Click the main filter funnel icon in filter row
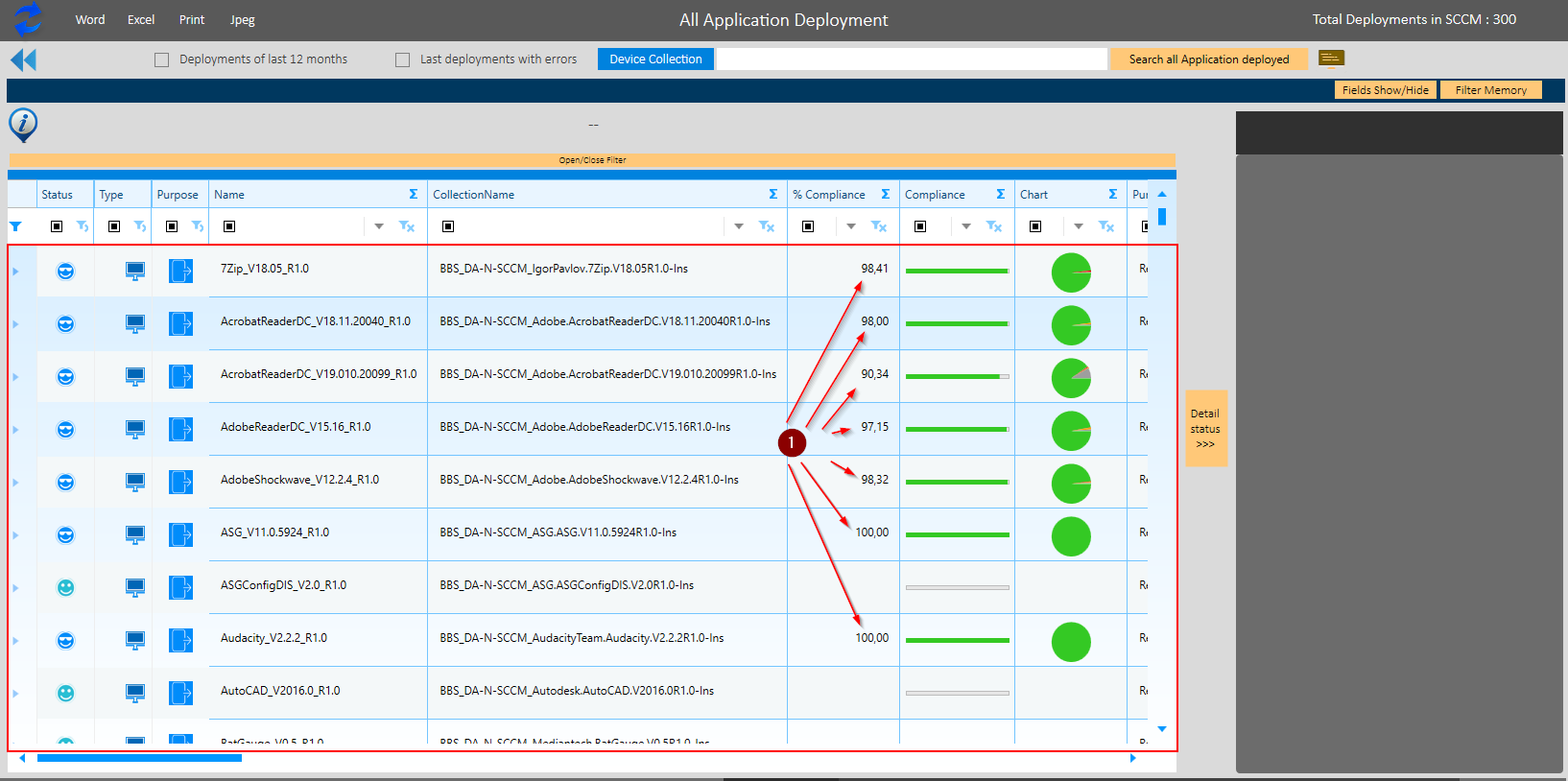This screenshot has height=781, width=1568. [15, 226]
